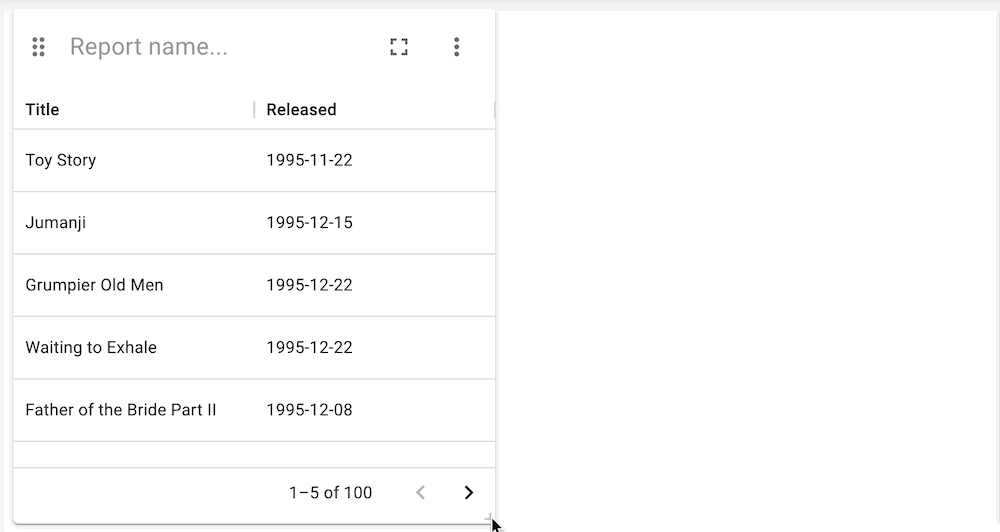1000x532 pixels.
Task: Sort by the Released column header
Action: point(302,110)
